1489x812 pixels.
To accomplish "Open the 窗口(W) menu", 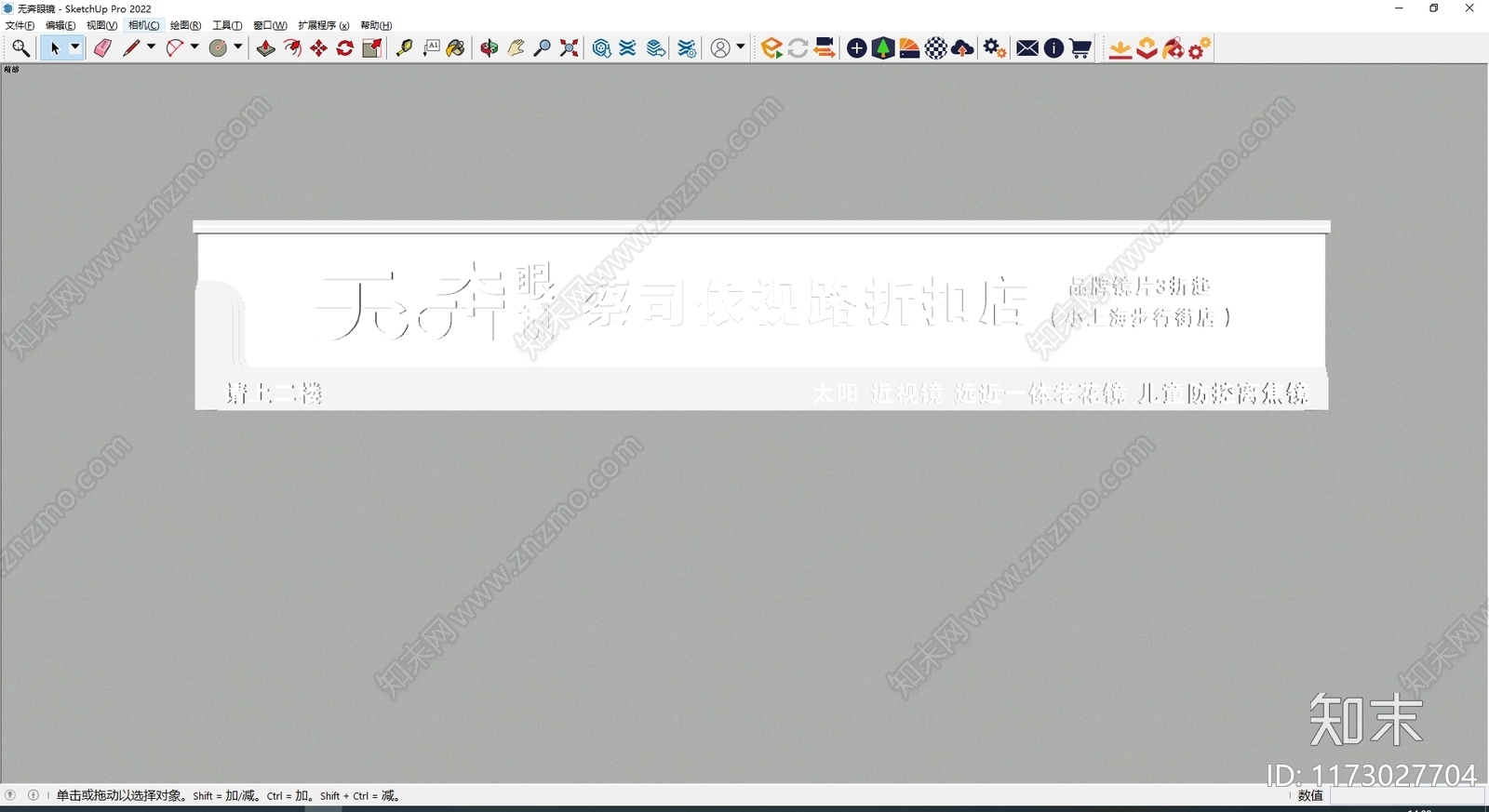I will coord(270,25).
